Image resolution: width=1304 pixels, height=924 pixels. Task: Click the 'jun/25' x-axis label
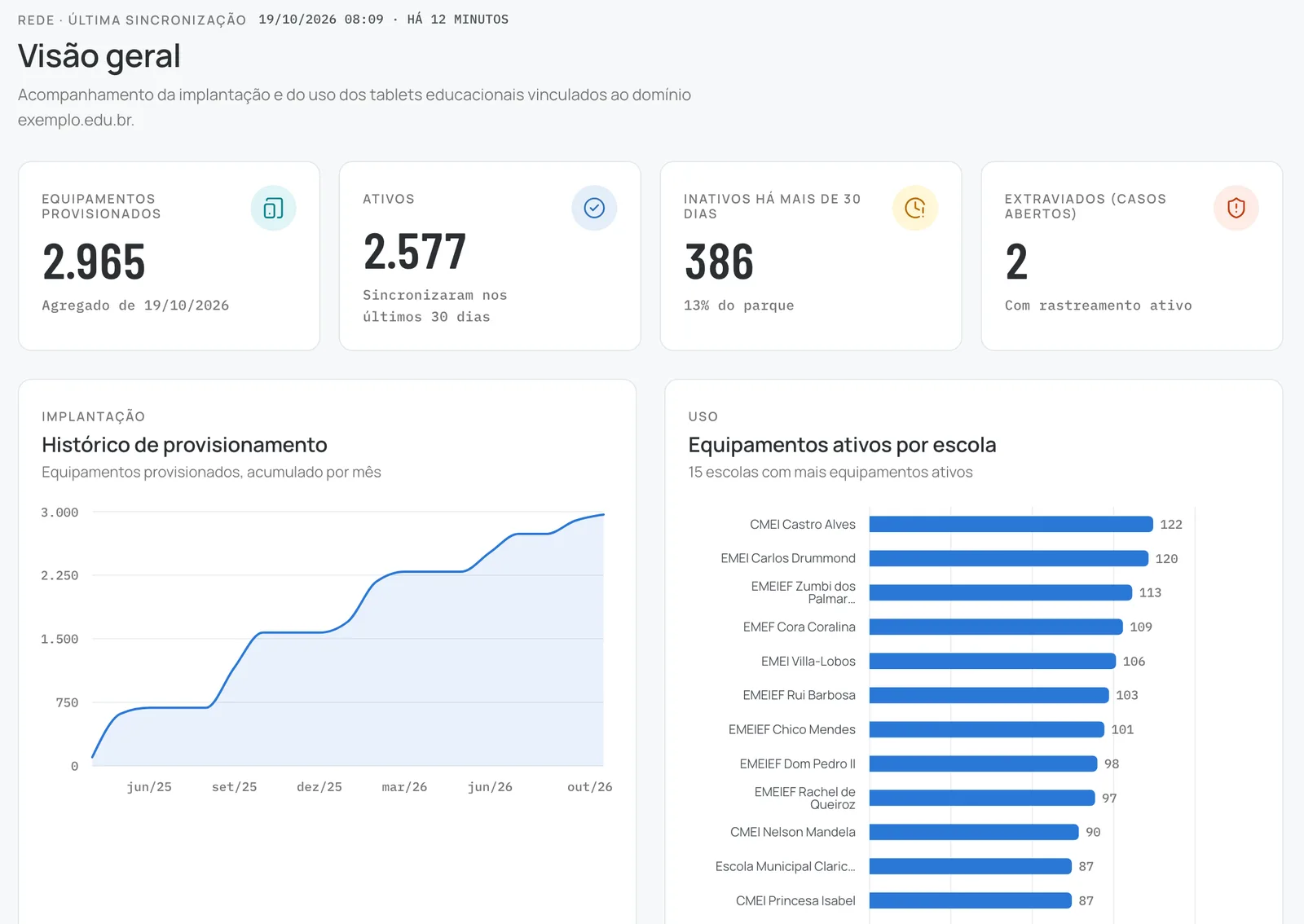pyautogui.click(x=149, y=787)
